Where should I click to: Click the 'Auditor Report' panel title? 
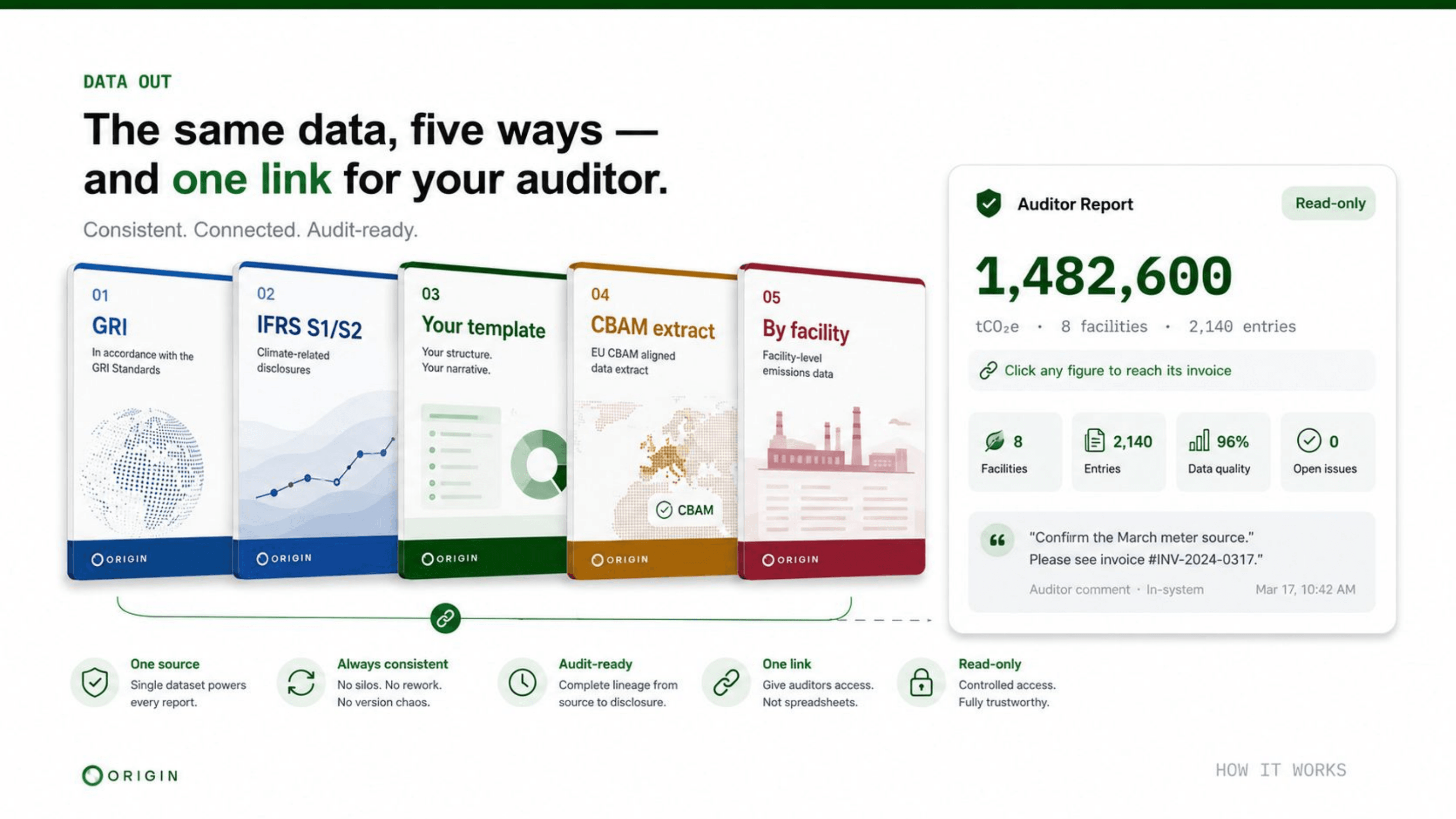pyautogui.click(x=1075, y=204)
